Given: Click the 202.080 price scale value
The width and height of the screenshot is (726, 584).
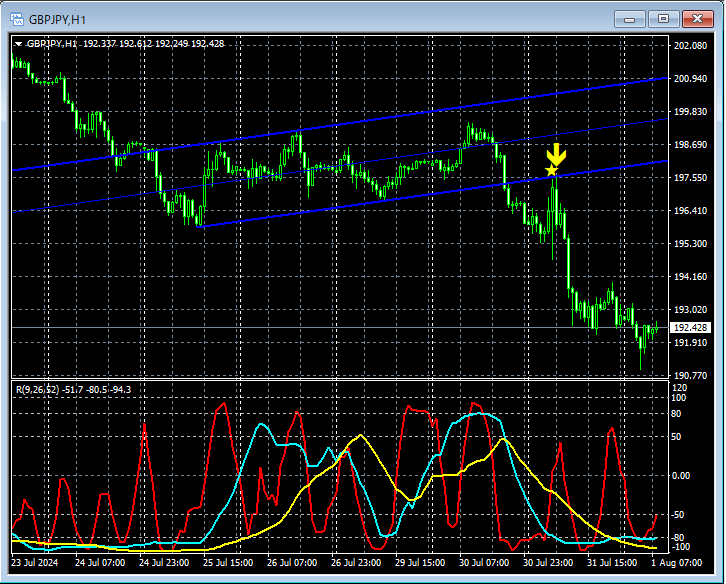Looking at the screenshot, I should pos(690,45).
